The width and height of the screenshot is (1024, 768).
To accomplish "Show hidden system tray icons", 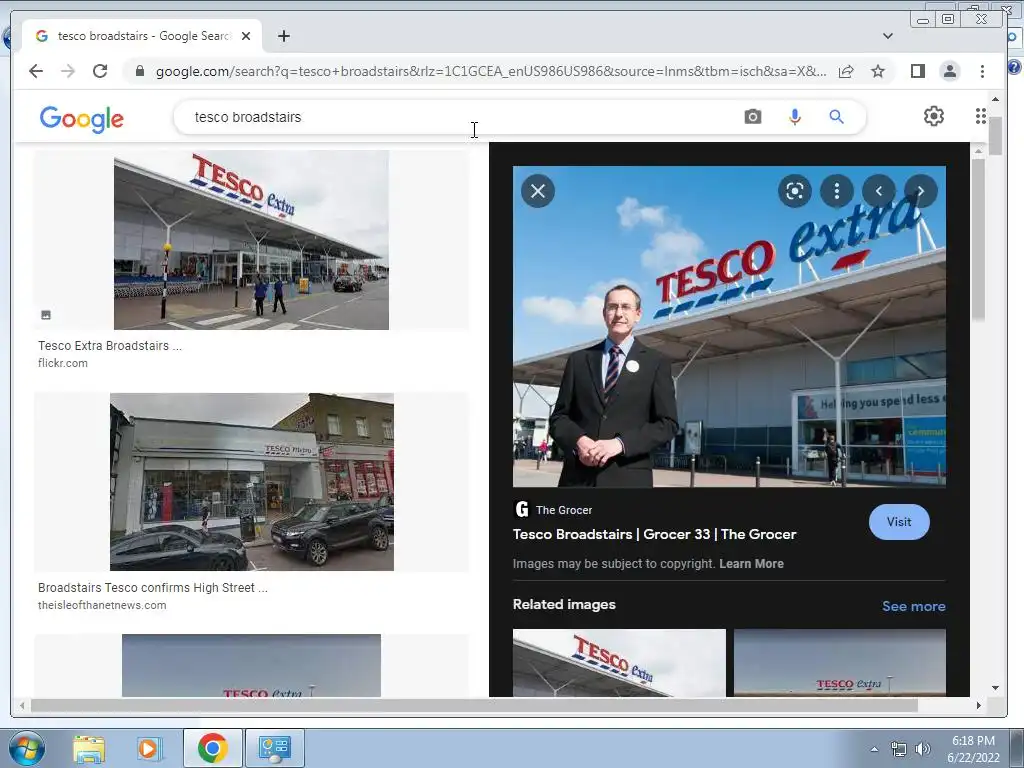I will pos(874,749).
